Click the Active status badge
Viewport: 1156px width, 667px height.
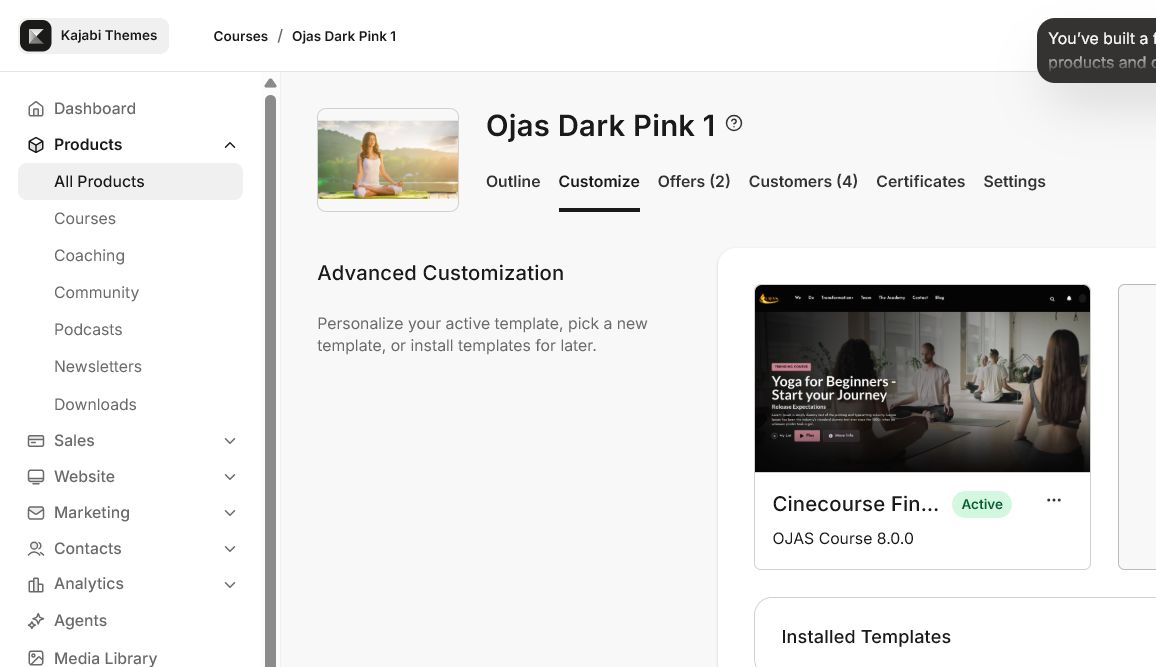(981, 504)
